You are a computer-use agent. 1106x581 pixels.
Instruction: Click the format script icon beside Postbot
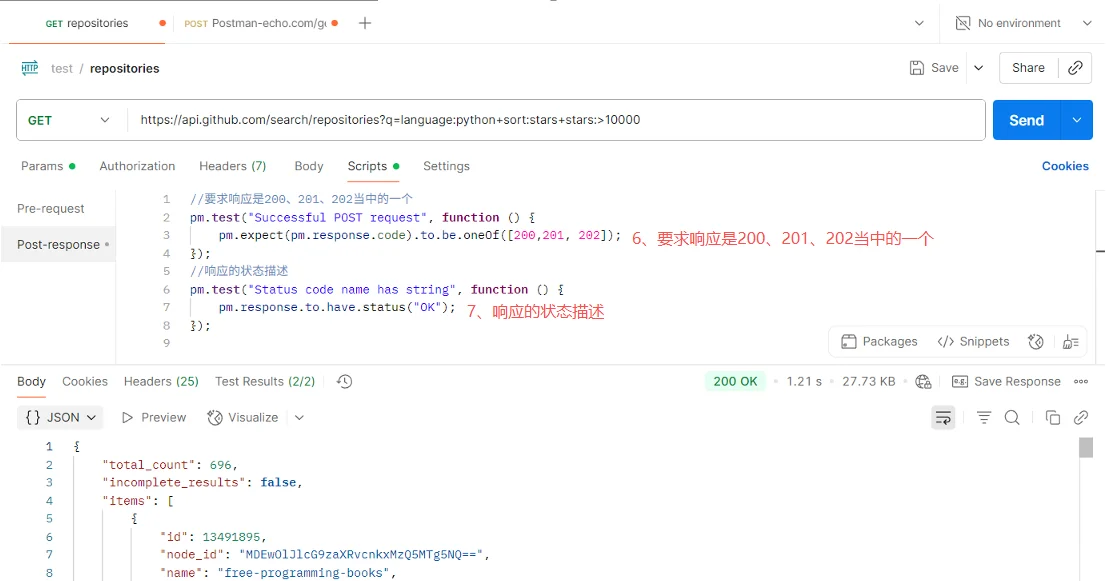tap(1071, 342)
